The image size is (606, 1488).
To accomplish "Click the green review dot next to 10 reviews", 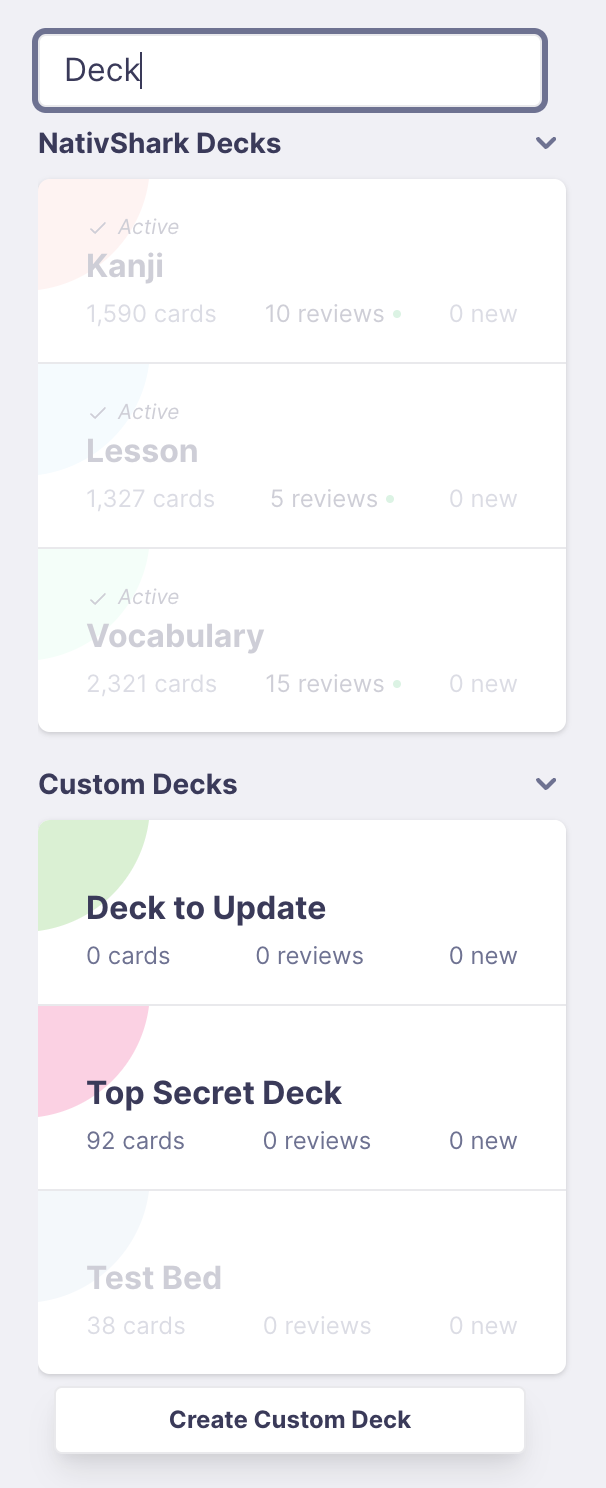I will point(399,313).
